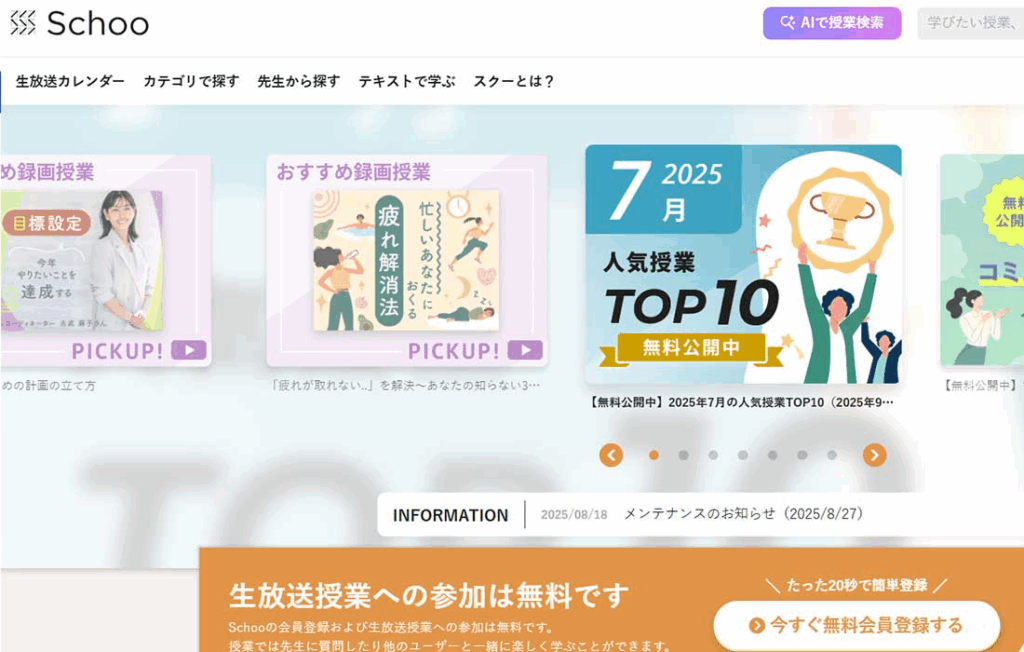Open AI lesson search button
This screenshot has height=652, width=1024.
[832, 23]
